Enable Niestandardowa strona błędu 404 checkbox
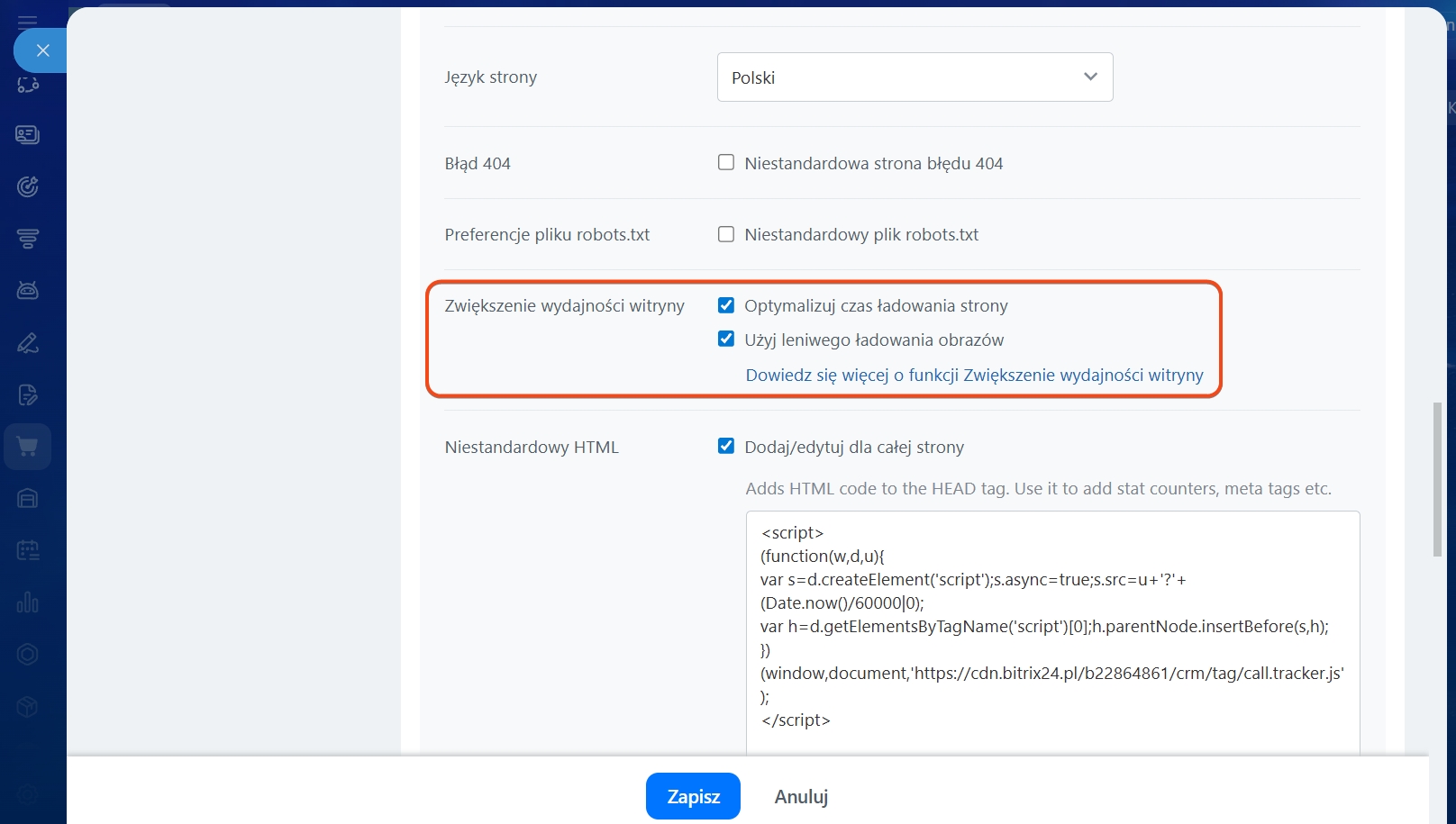The height and width of the screenshot is (824, 1456). point(726,163)
